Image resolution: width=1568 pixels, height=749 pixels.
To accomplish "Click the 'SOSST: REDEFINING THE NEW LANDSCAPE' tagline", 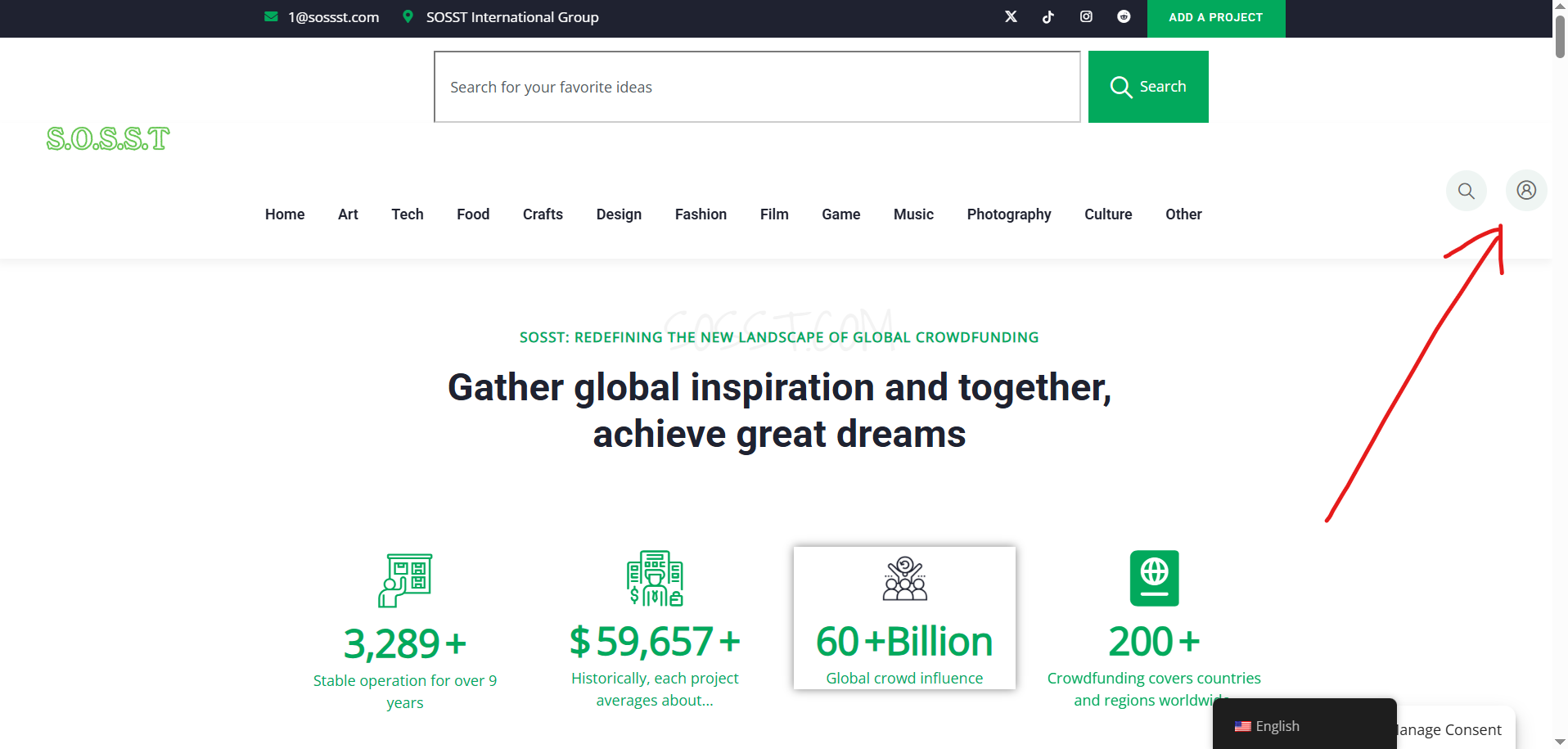I will click(779, 337).
